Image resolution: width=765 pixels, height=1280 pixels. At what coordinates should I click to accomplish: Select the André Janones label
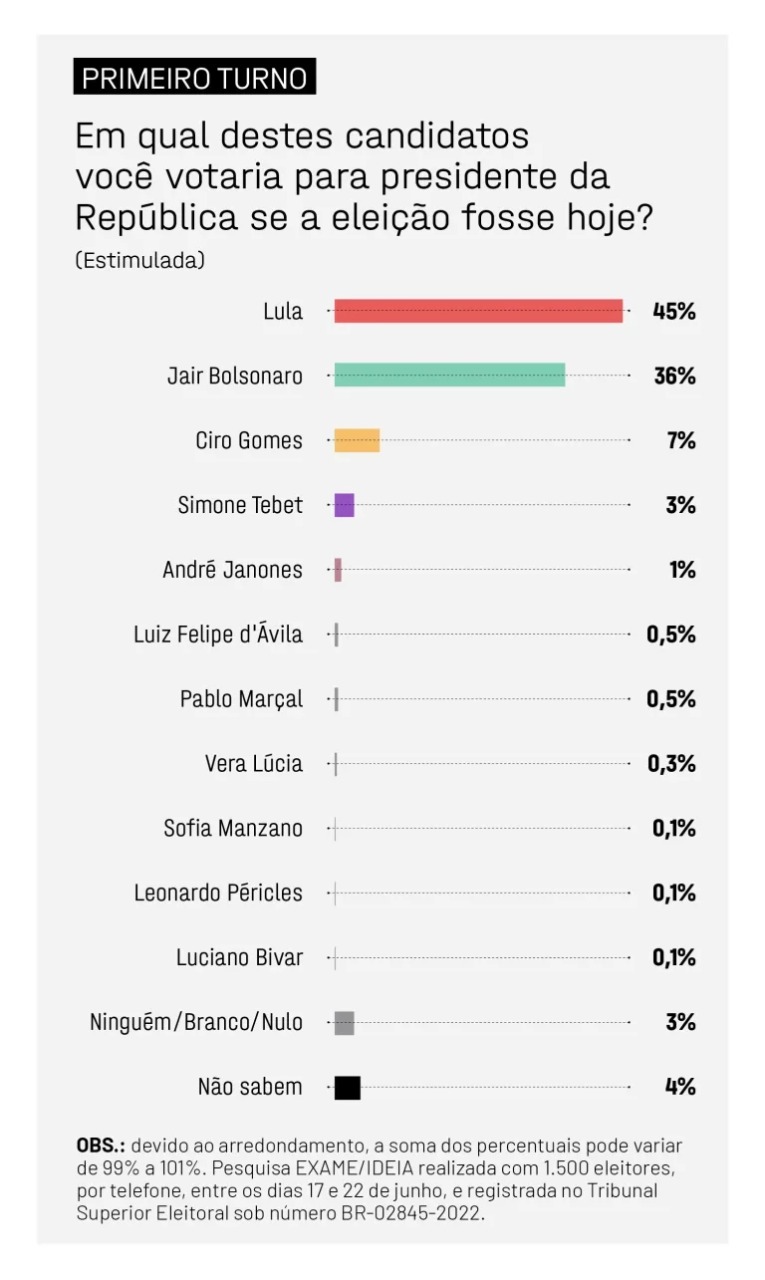[232, 570]
